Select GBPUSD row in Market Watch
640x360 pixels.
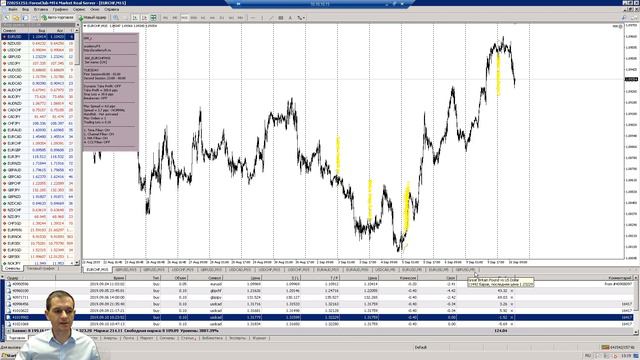tap(37, 57)
